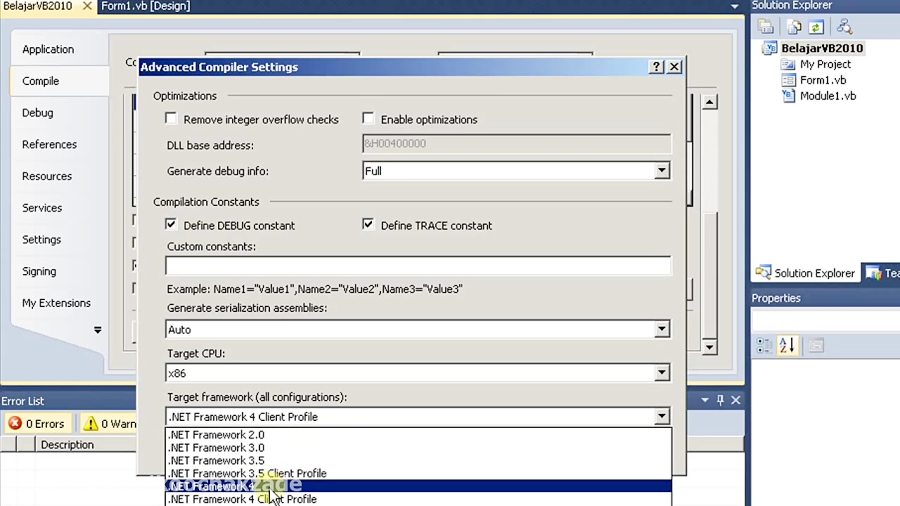Open the active documents dropdown arrow
900x506 pixels.
(x=735, y=6)
